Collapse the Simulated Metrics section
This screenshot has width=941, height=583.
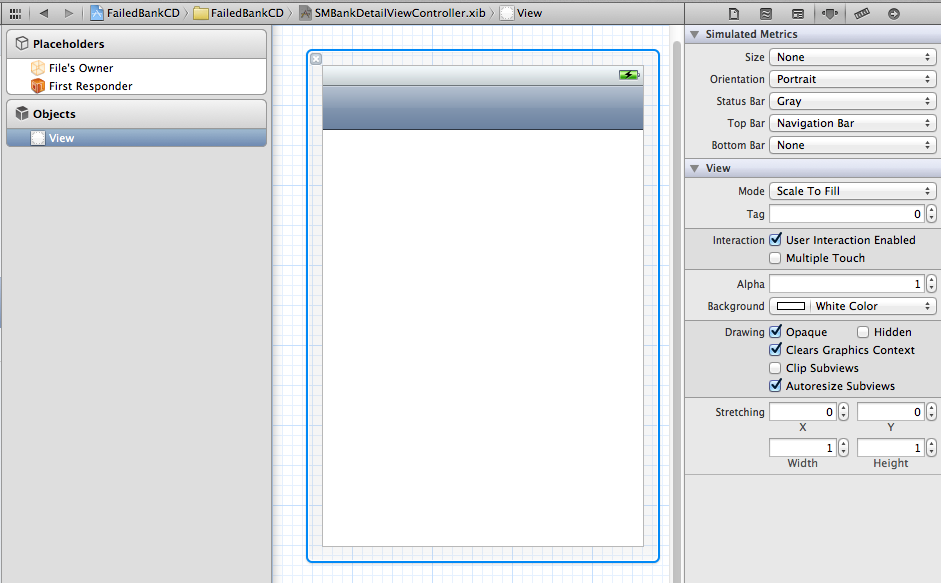(x=695, y=35)
